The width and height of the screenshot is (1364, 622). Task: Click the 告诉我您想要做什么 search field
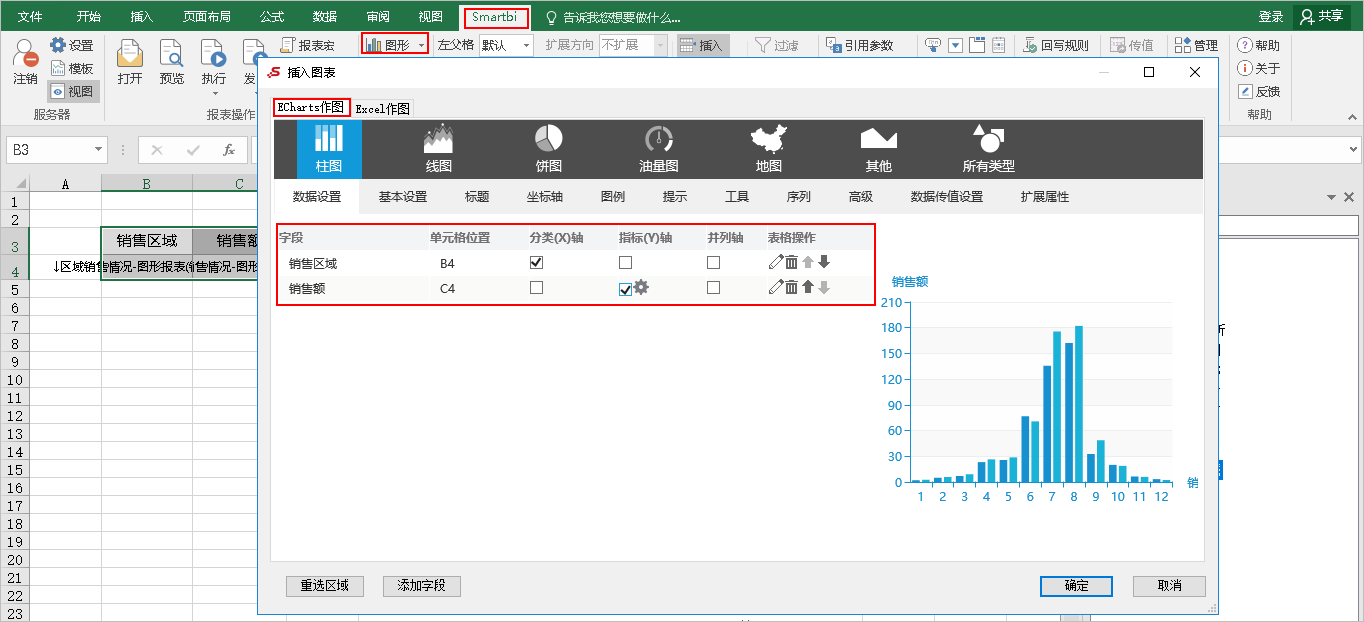coord(621,17)
